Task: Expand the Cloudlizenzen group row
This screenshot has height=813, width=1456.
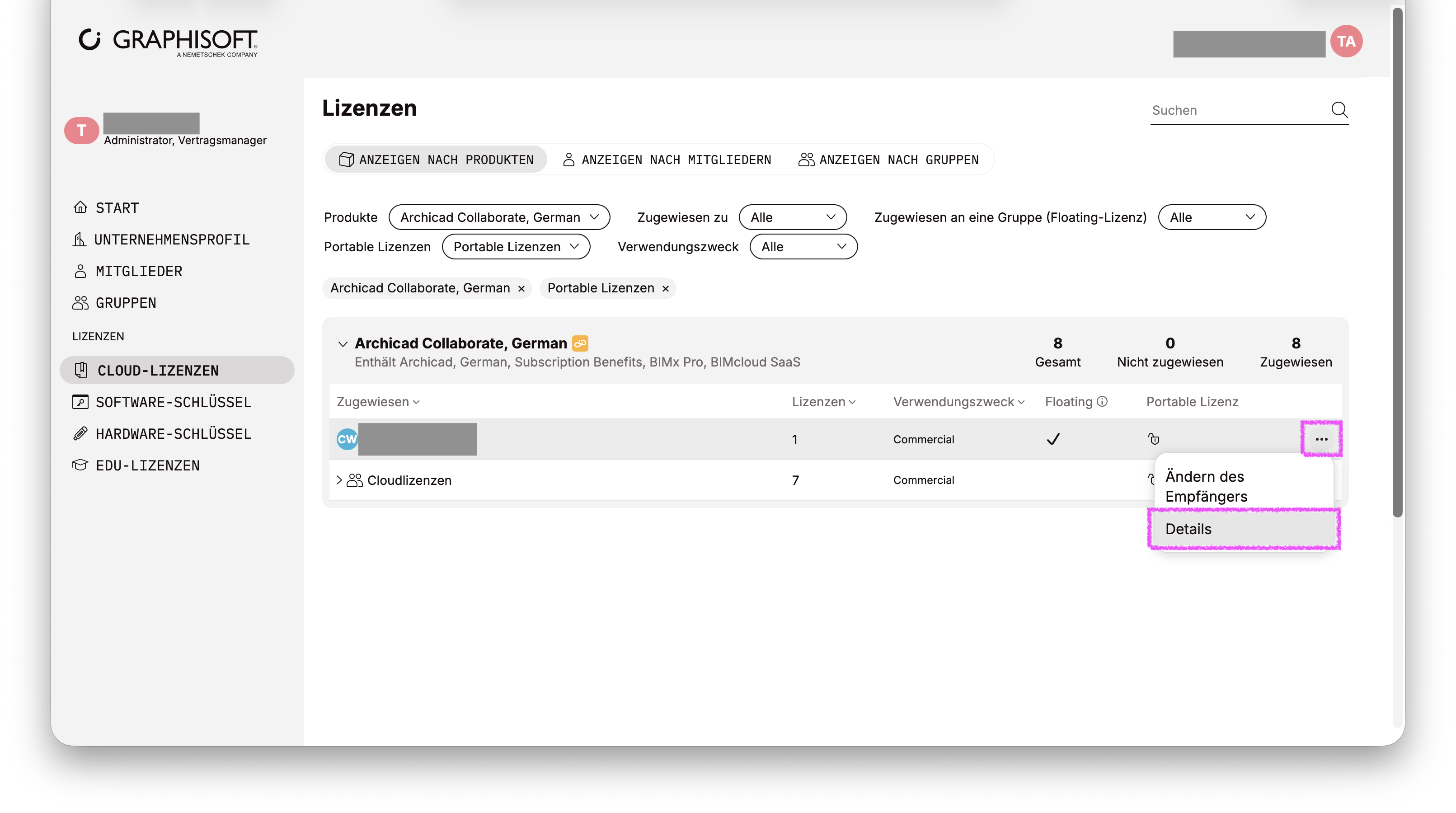Action: [339, 480]
